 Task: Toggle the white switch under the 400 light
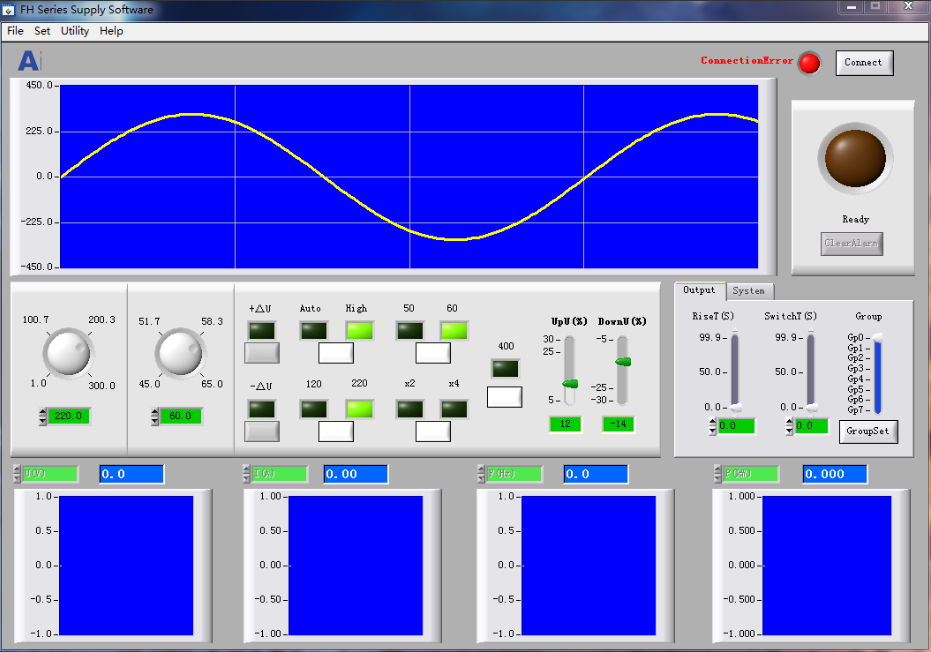505,397
